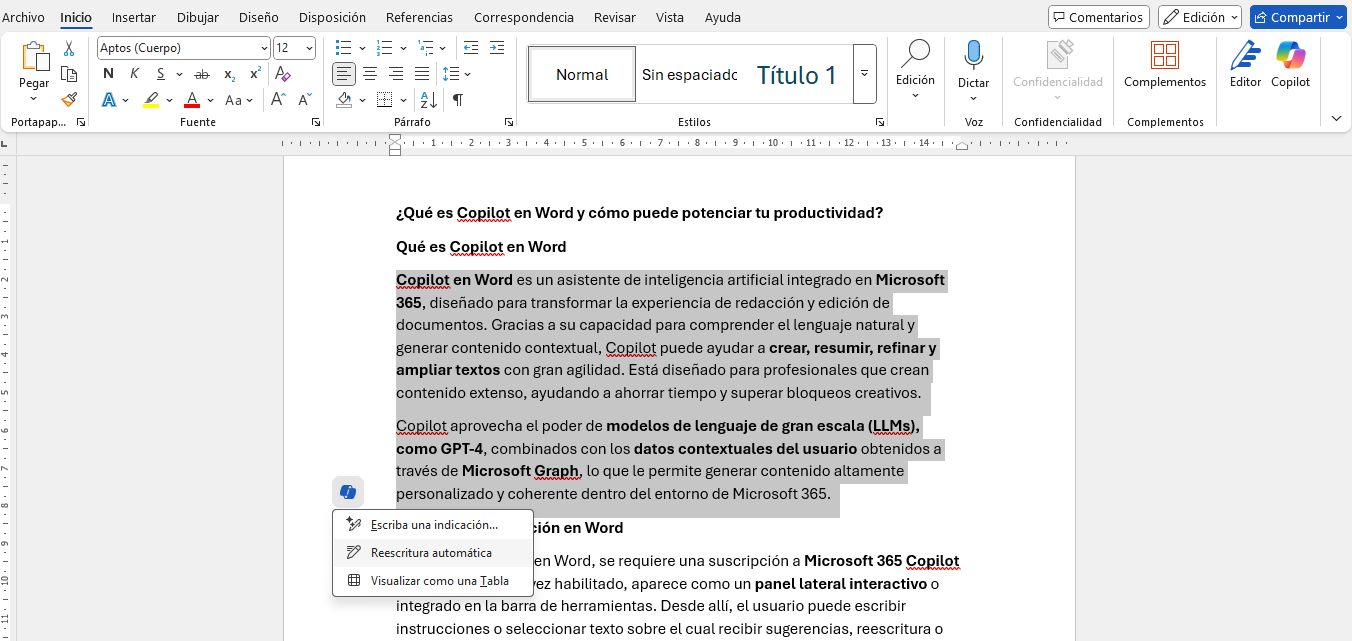The height and width of the screenshot is (641, 1352).
Task: Open the highlight color palette arrow
Action: coord(169,100)
